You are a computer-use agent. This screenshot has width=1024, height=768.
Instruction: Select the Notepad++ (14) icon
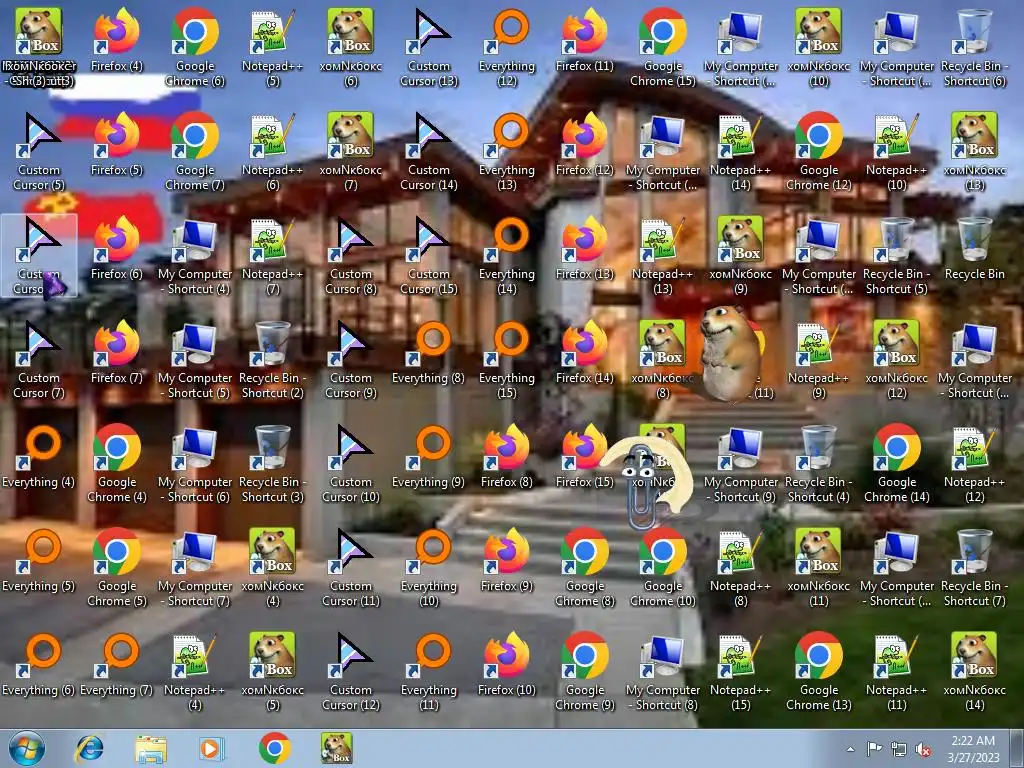point(741,151)
